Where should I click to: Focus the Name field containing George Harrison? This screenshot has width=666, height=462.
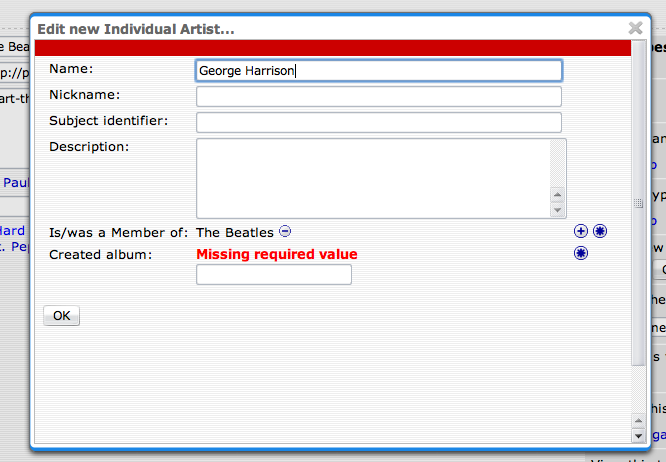(379, 70)
